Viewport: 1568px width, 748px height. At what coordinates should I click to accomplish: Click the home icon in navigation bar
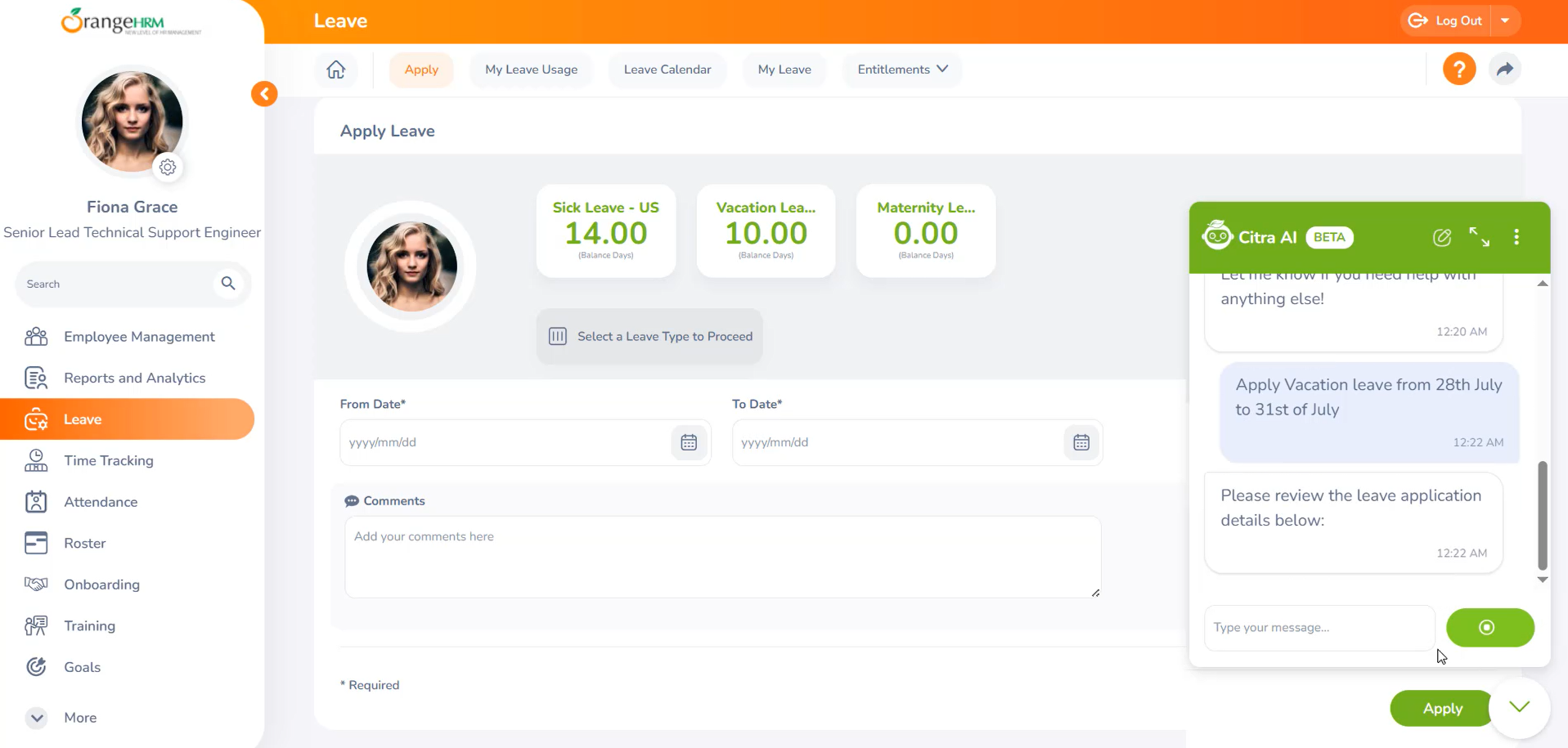pyautogui.click(x=336, y=69)
